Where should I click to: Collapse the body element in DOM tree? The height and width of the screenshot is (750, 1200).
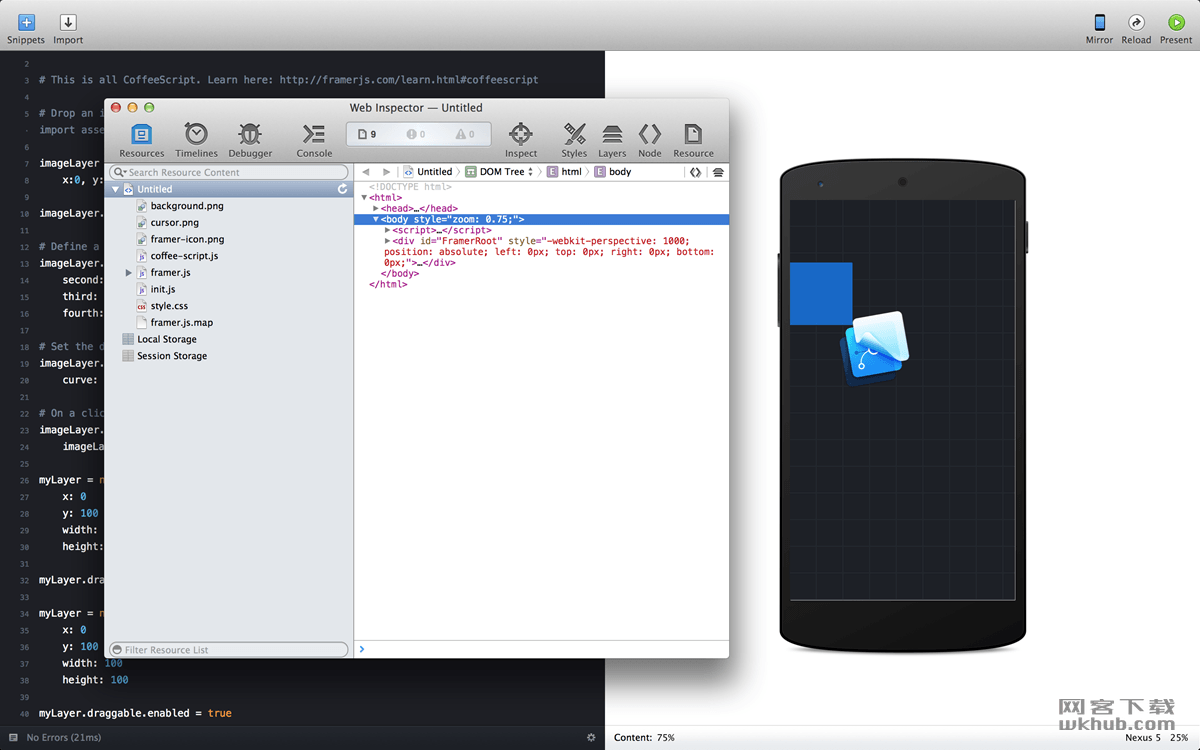point(376,219)
